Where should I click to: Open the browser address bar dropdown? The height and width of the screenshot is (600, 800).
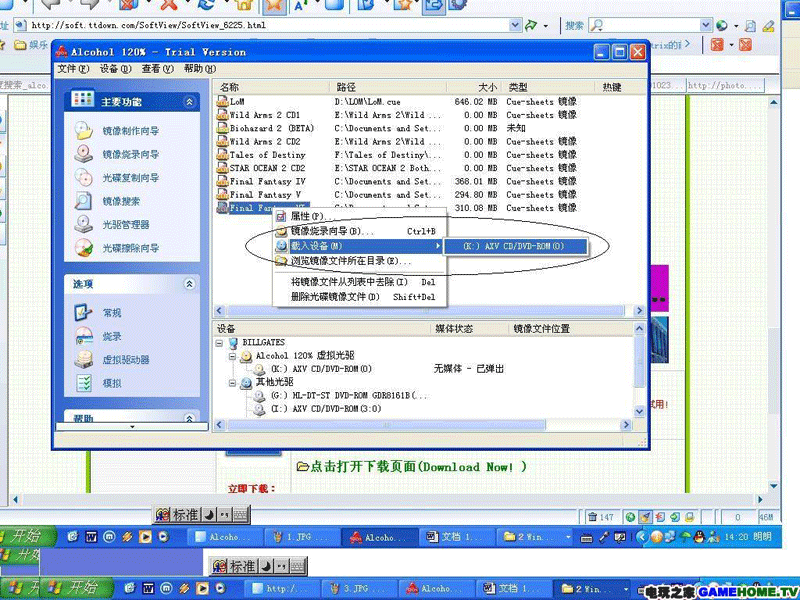pyautogui.click(x=515, y=25)
